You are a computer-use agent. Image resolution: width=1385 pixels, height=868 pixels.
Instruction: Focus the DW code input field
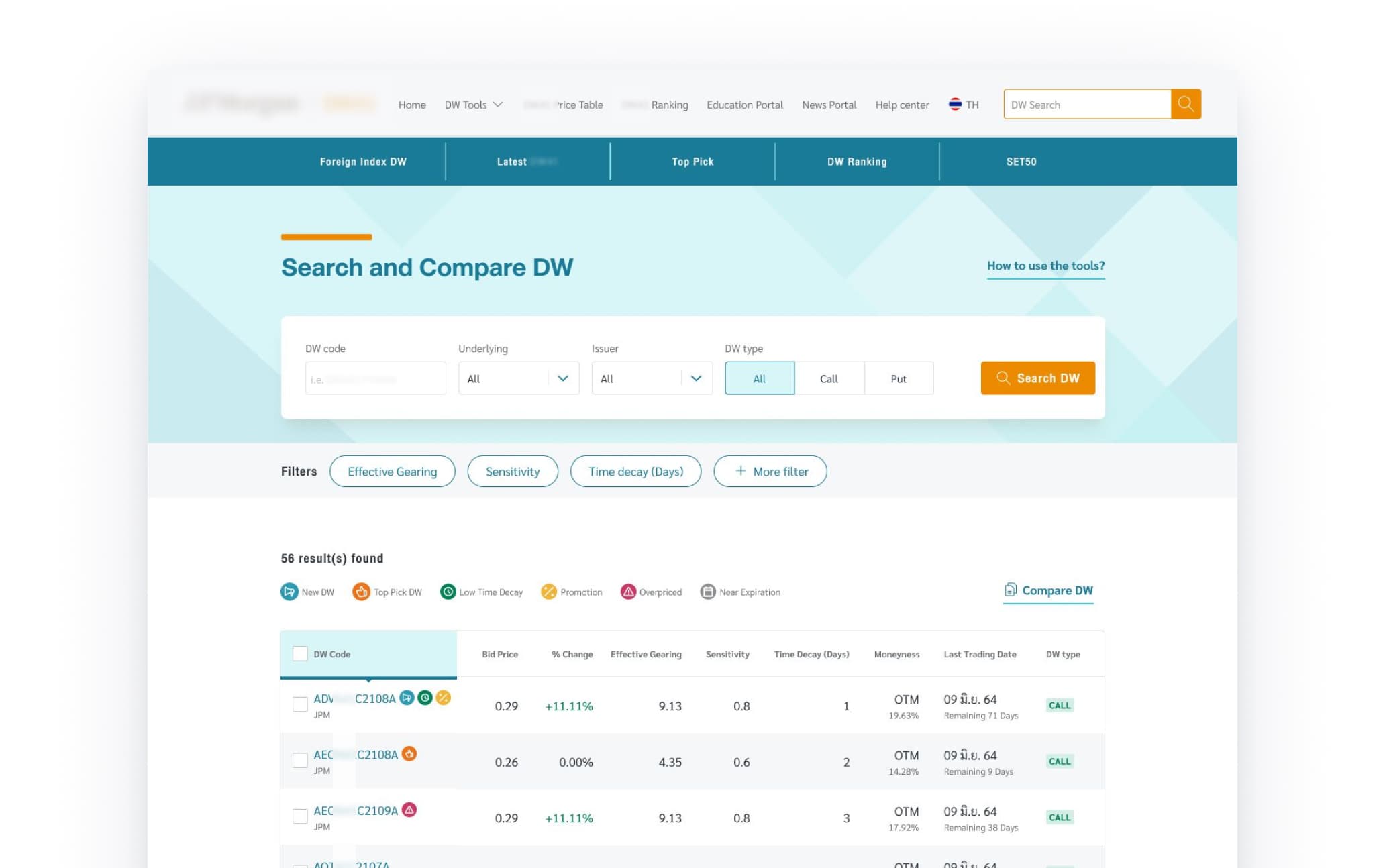(x=375, y=378)
